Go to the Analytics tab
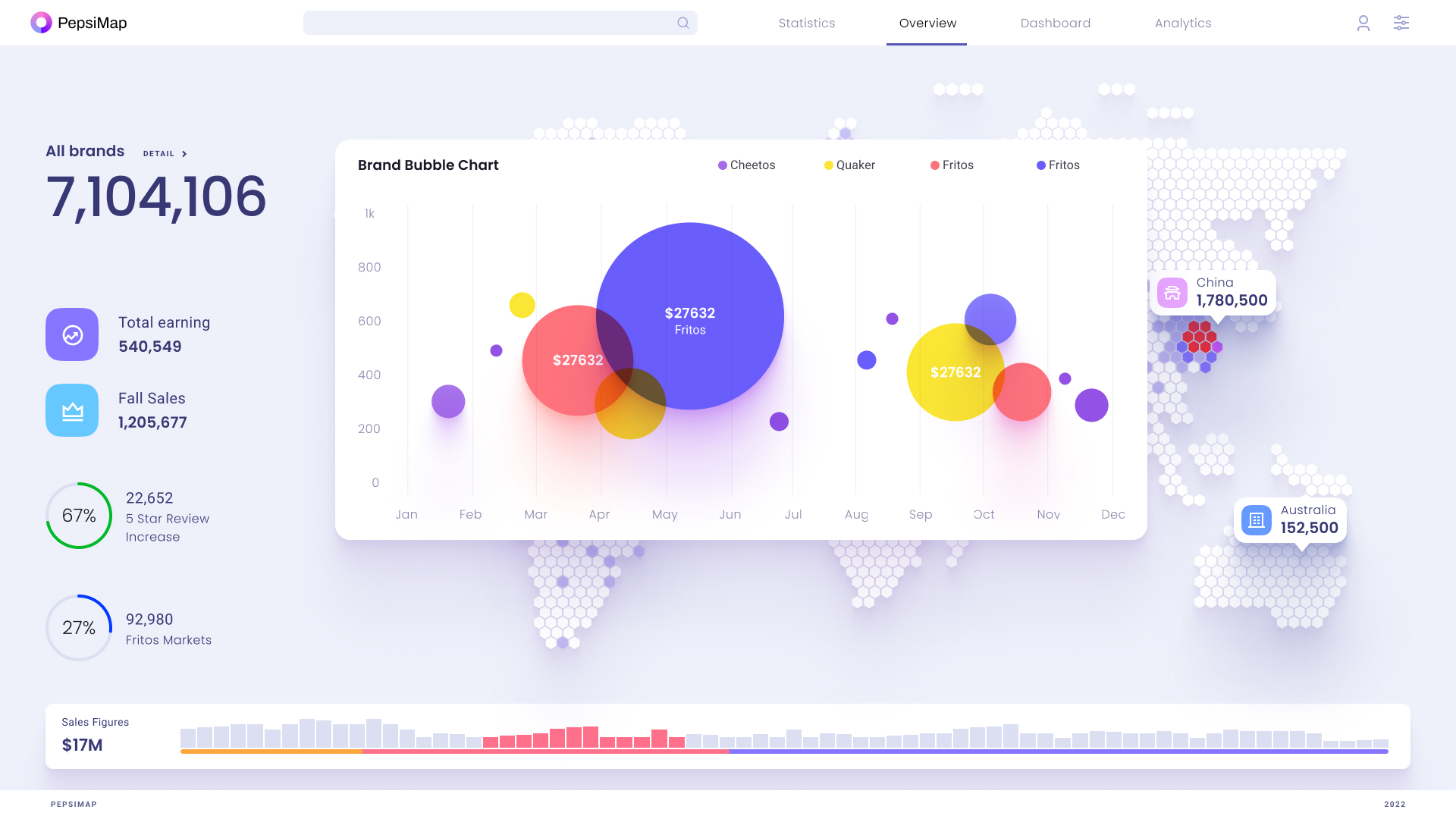Screen dimensions: 1456x819 pyautogui.click(x=1182, y=23)
